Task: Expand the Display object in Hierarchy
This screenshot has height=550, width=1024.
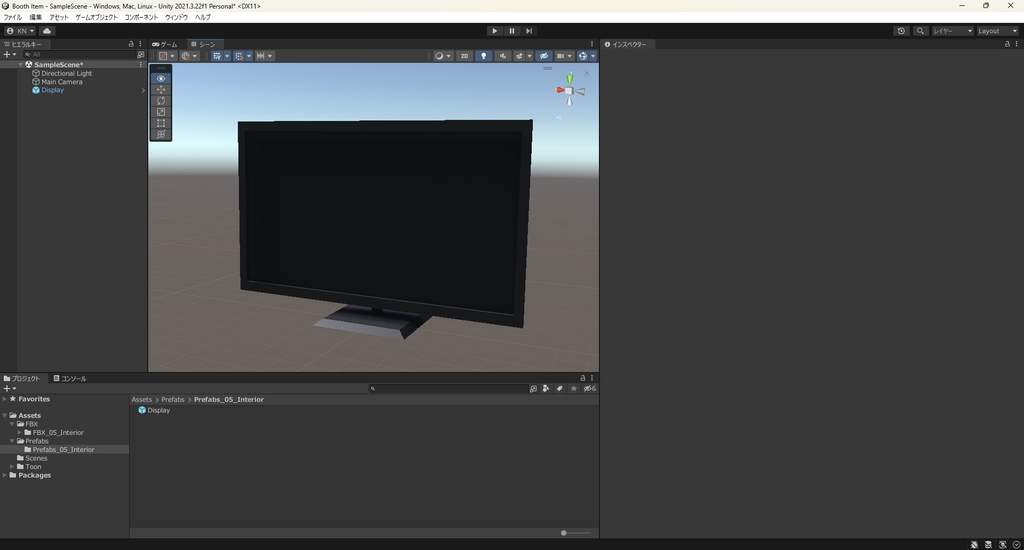Action: (x=143, y=90)
